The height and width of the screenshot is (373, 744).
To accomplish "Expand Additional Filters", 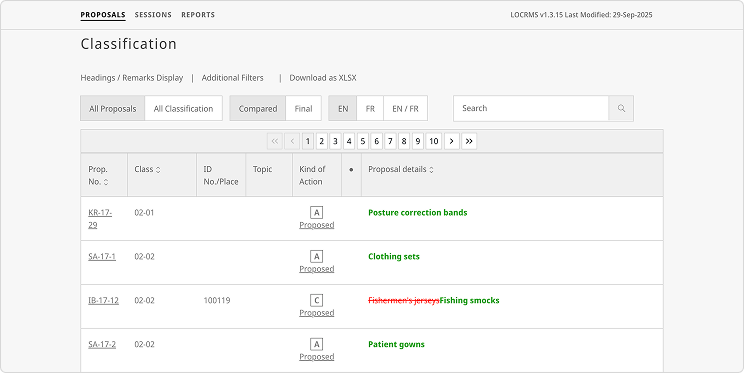I will (232, 78).
